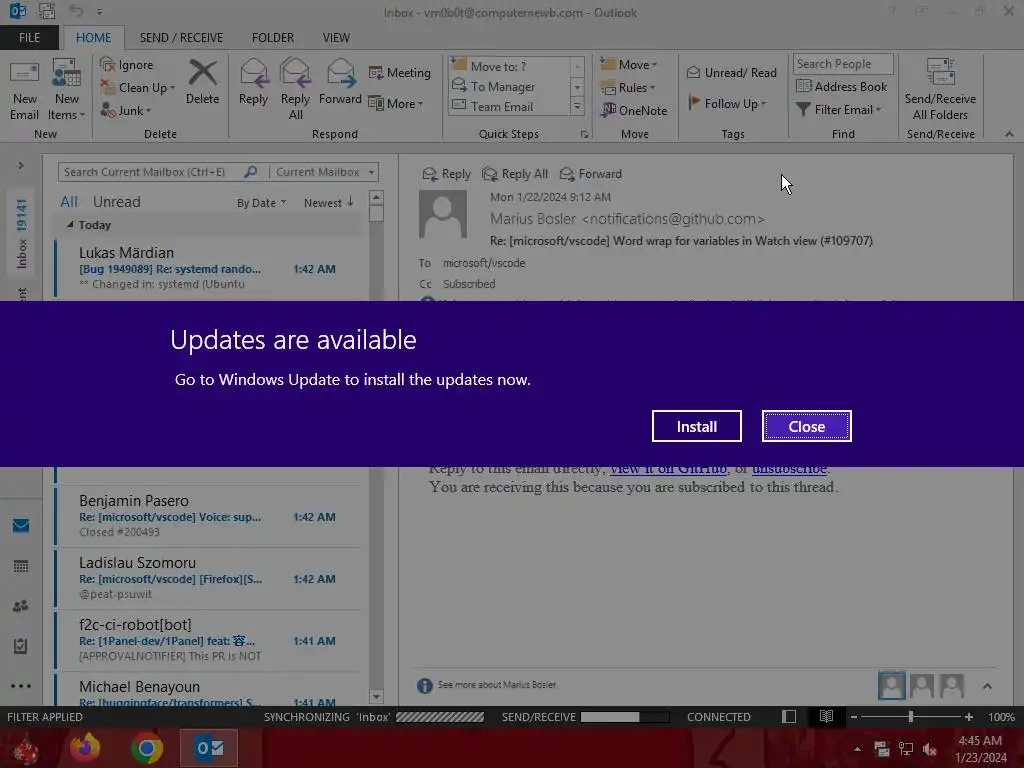Open the More respond options
The image size is (1024, 768).
point(396,103)
